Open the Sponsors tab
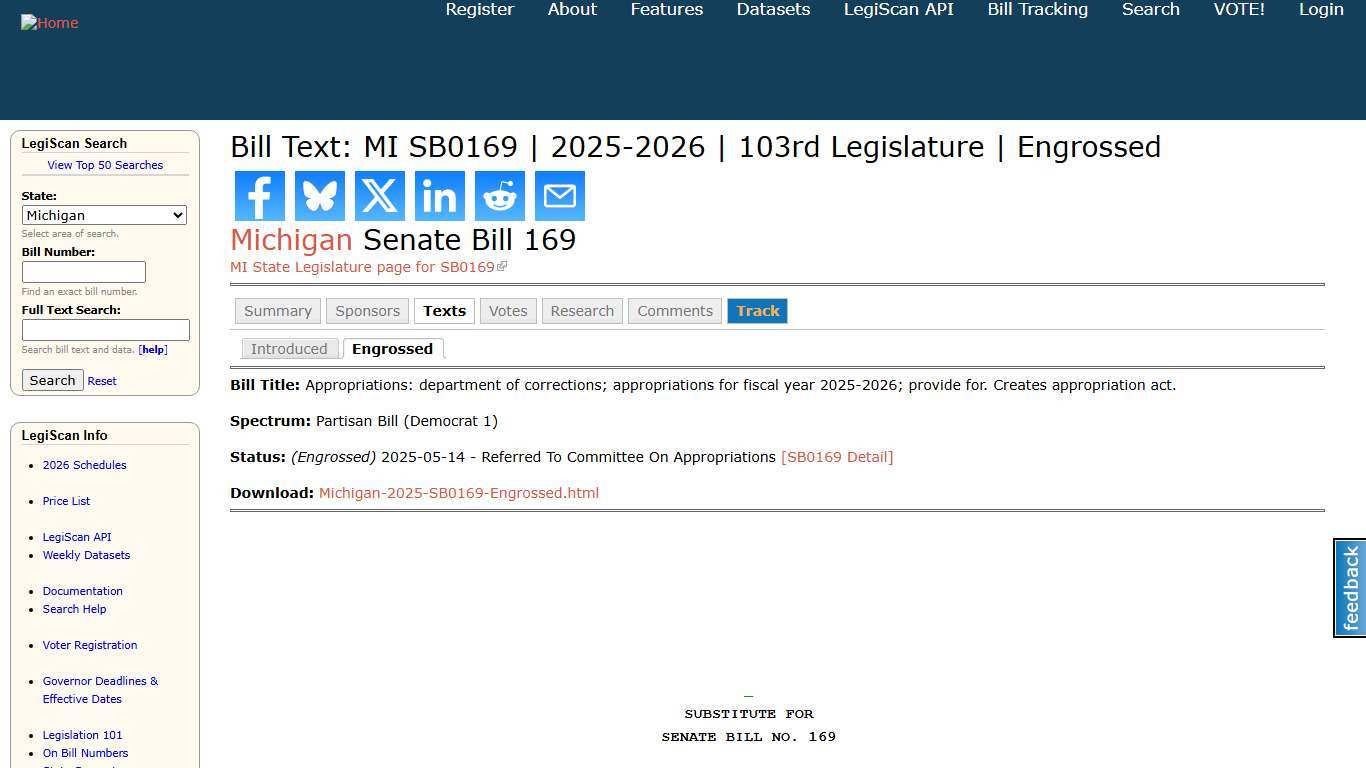The width and height of the screenshot is (1366, 768). click(367, 310)
